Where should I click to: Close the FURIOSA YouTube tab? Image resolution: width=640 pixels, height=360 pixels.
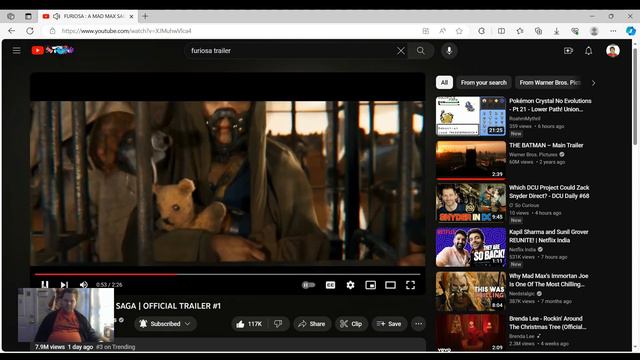point(131,16)
